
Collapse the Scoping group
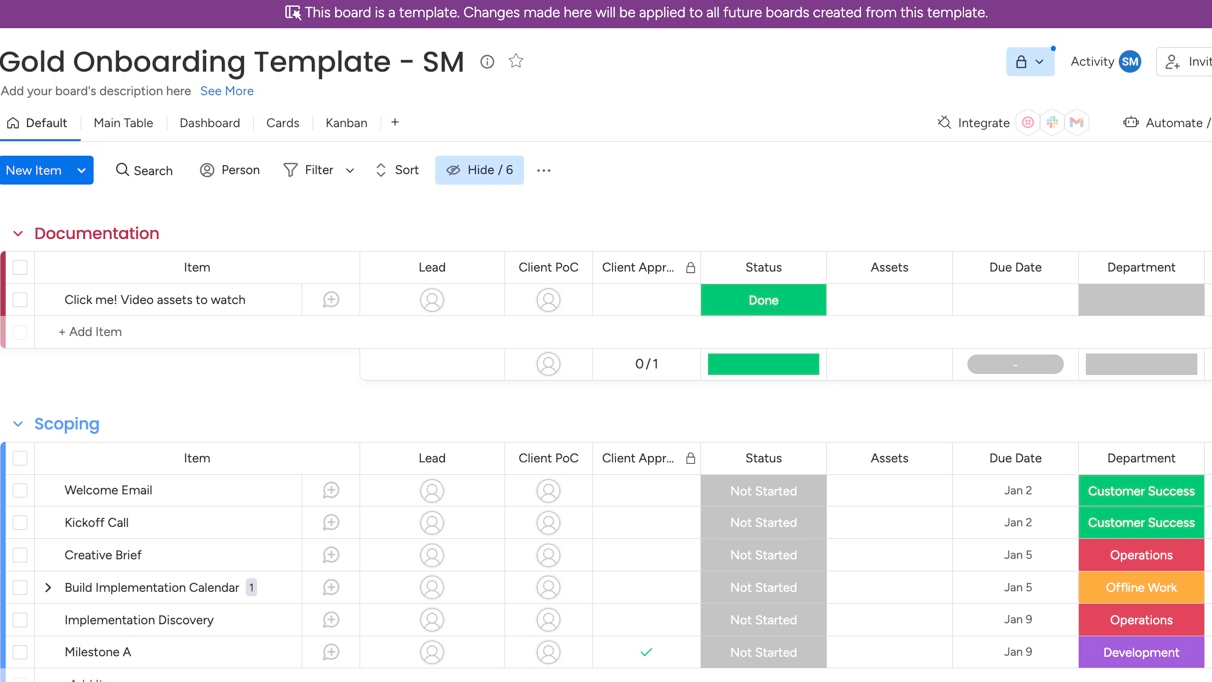[x=17, y=424]
